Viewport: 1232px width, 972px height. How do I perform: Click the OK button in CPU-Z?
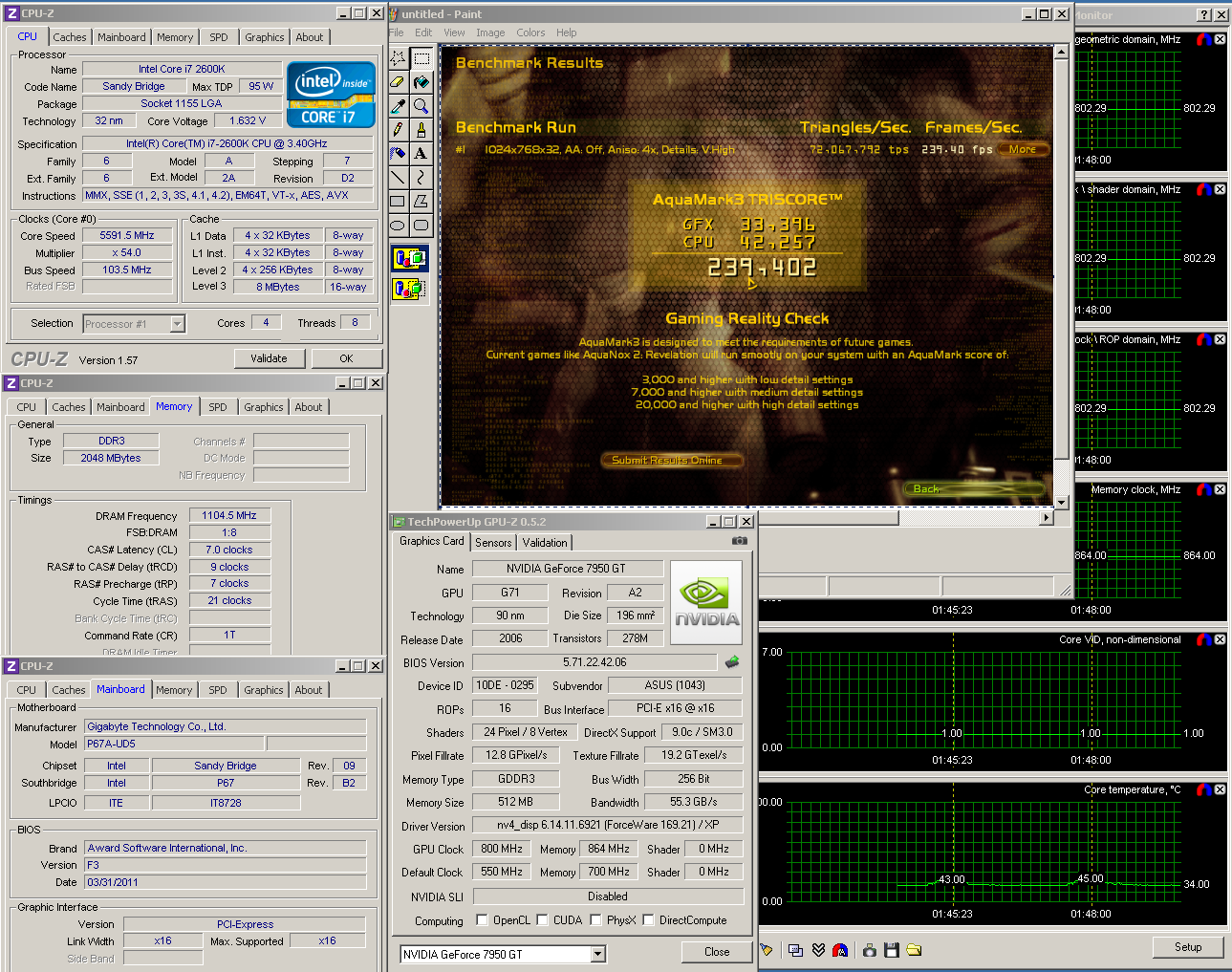(346, 358)
